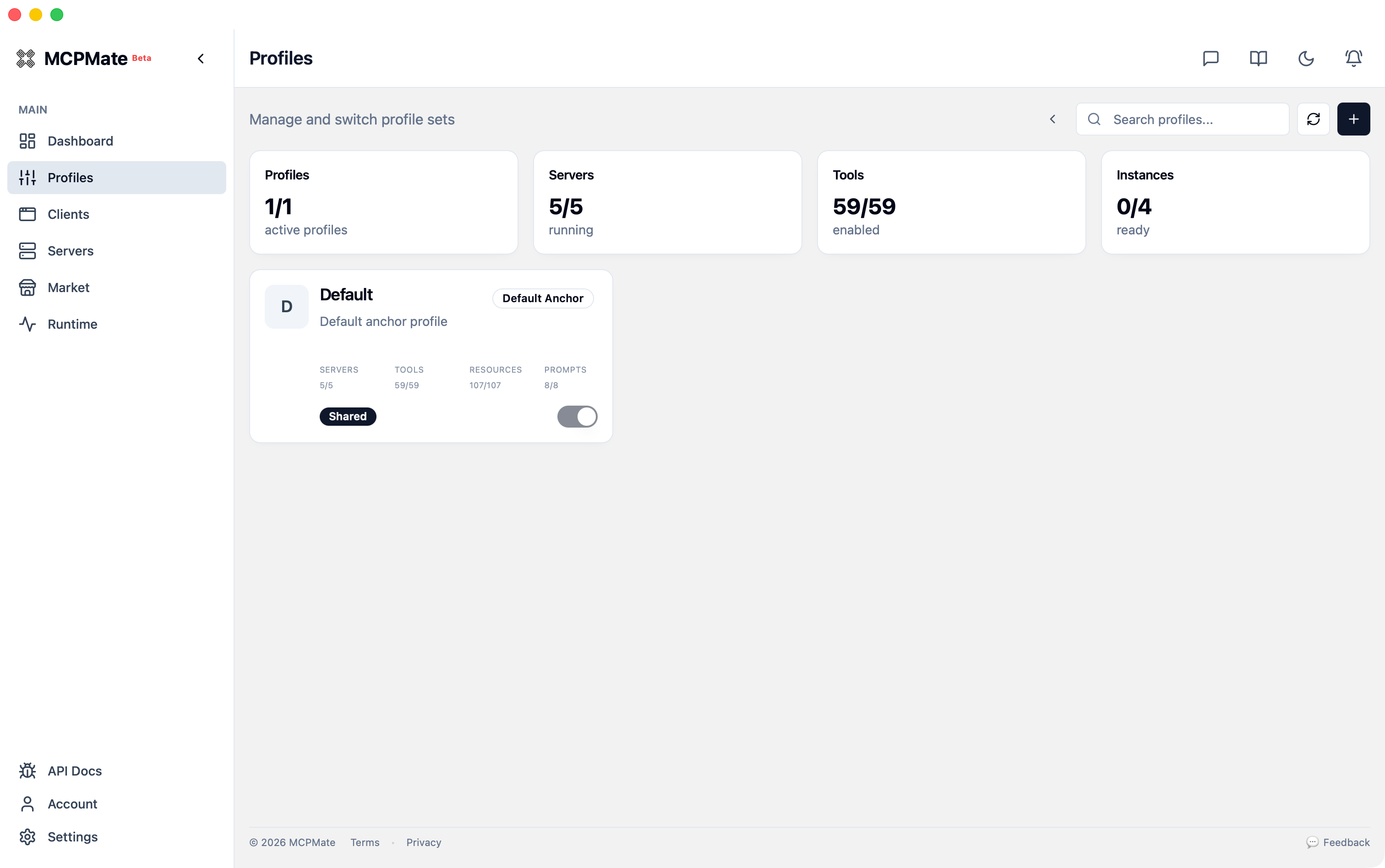Switch to the Profiles section
1385x868 pixels.
(x=70, y=177)
